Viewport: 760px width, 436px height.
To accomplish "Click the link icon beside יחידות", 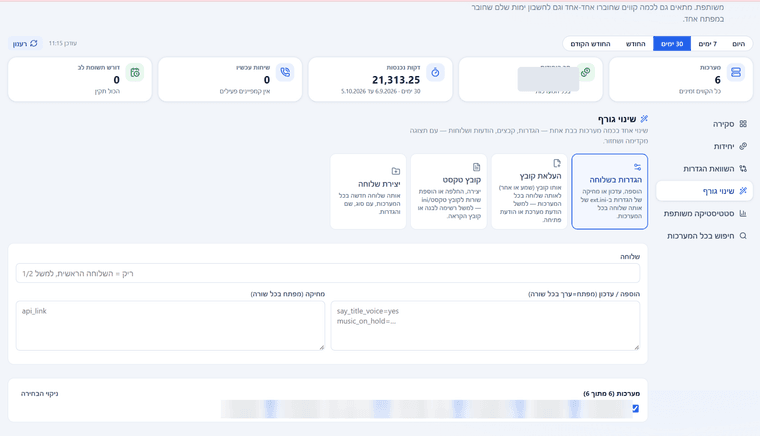I will (743, 146).
